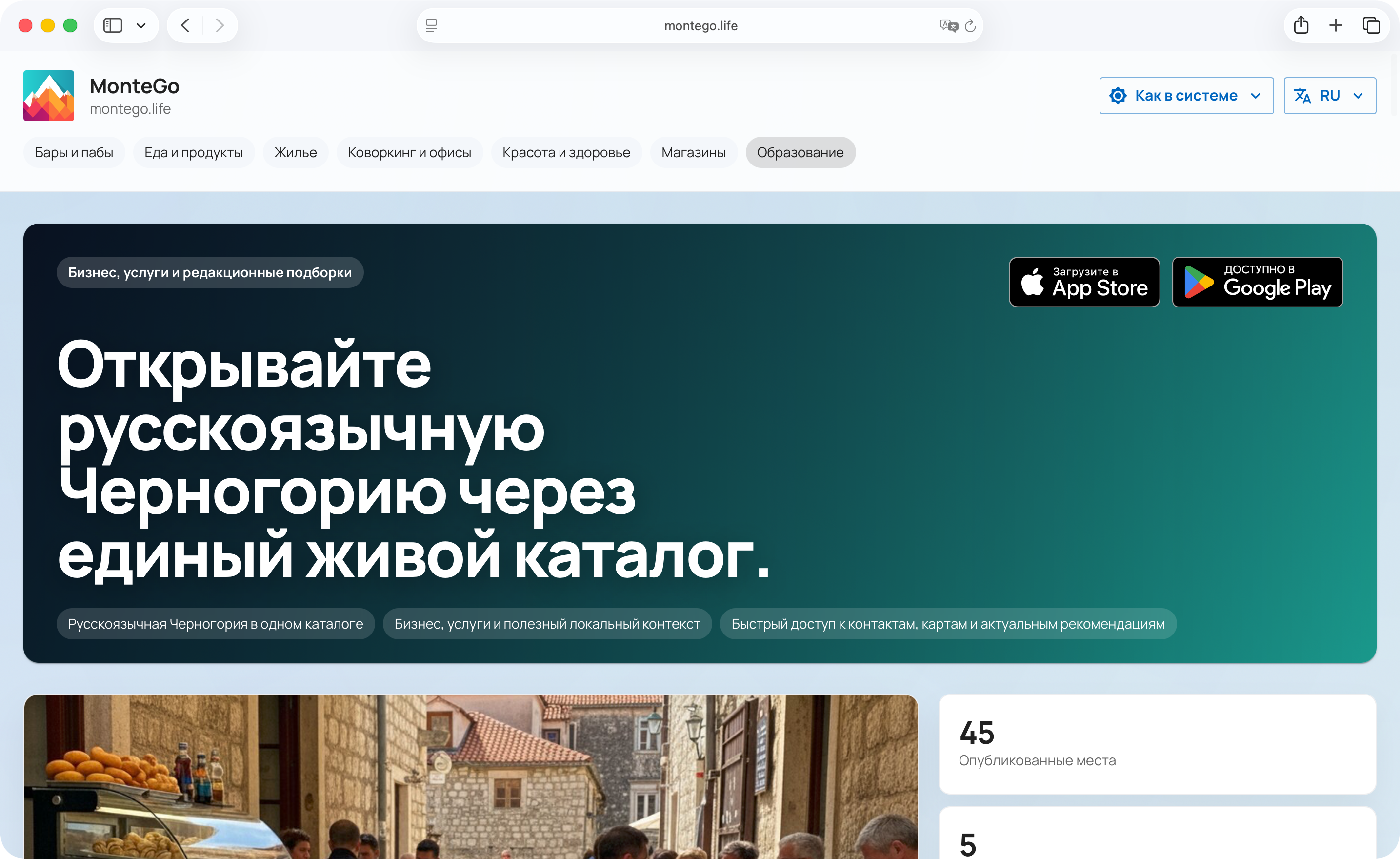Screen dimensions: 1400x859
Task: Click the Google Play download button
Action: pos(1258,282)
